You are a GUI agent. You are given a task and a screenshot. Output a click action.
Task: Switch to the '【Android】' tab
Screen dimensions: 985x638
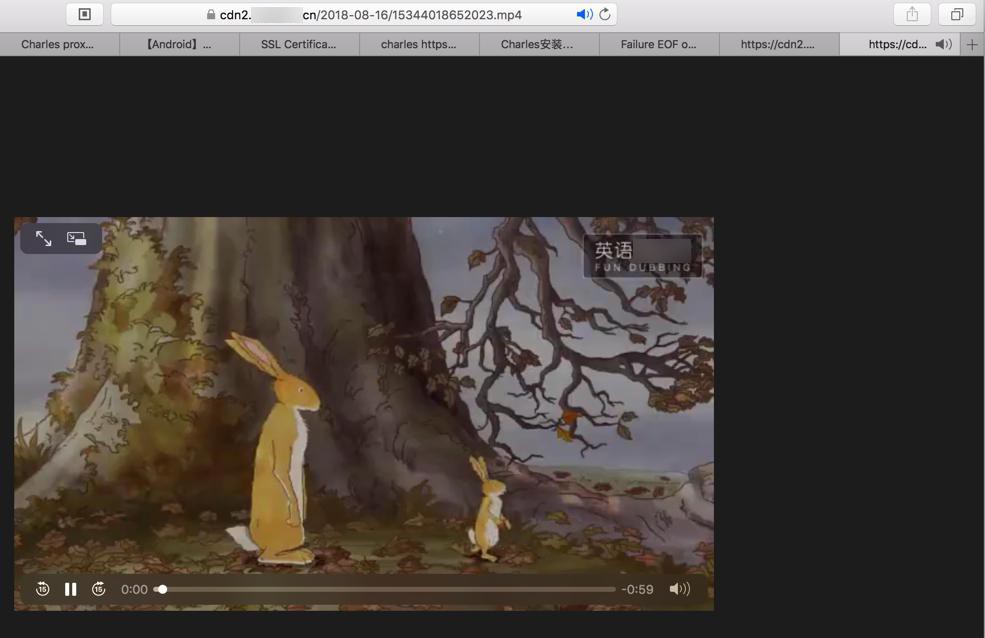click(x=179, y=44)
